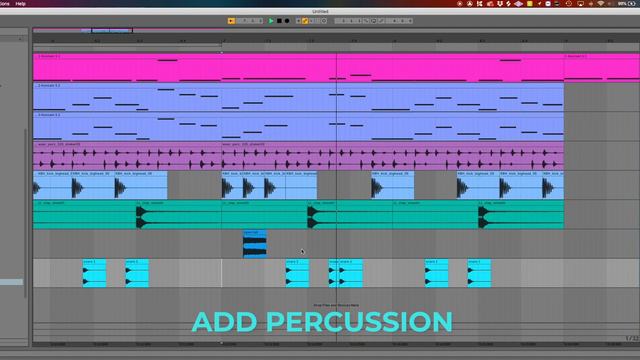
Task: Select the second purple shaker audio clip
Action: coord(393,156)
